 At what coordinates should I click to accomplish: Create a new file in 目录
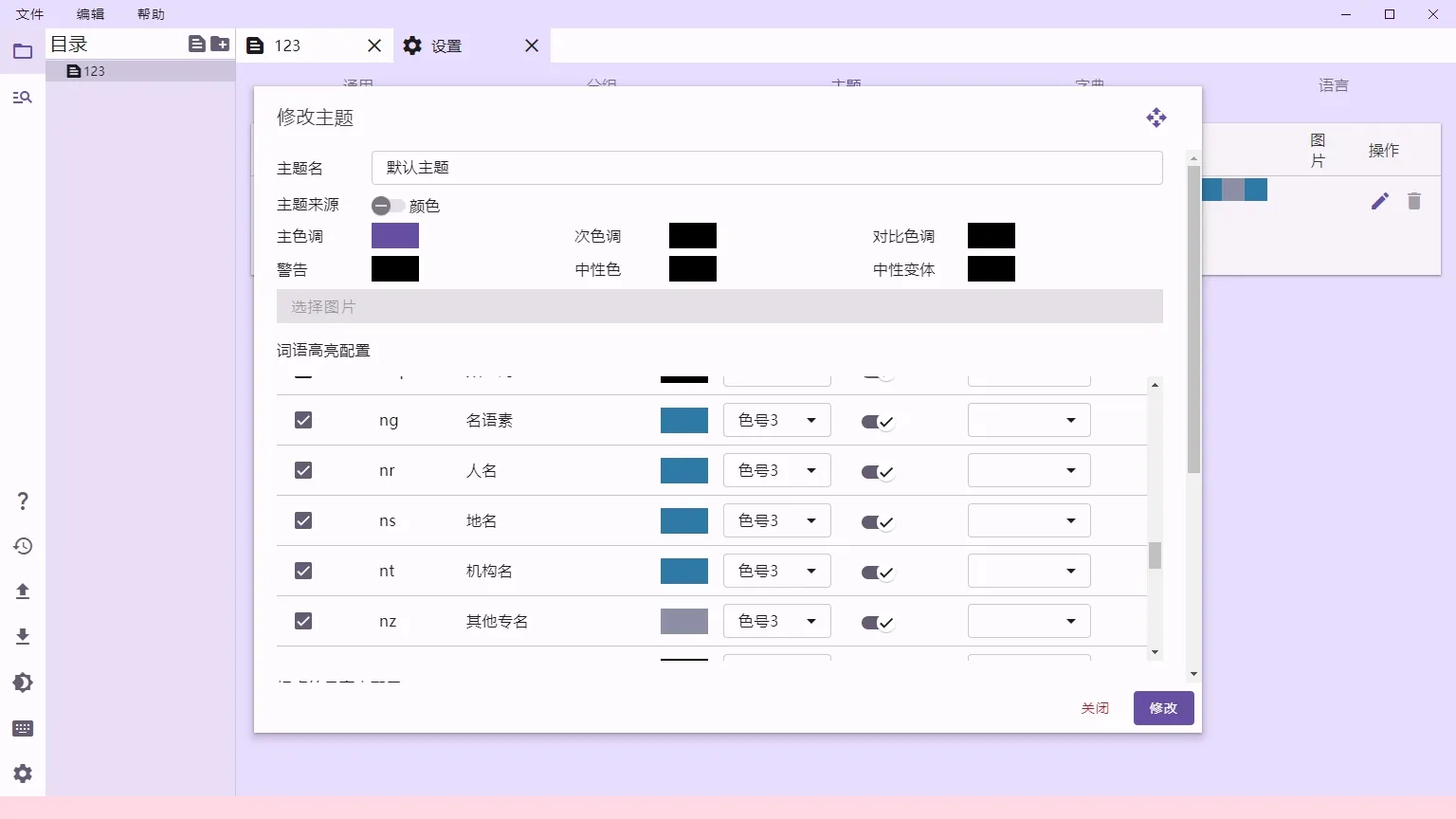click(197, 44)
